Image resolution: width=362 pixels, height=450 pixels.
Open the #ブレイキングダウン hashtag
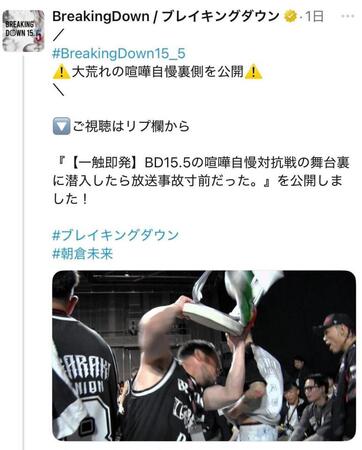pyautogui.click(x=115, y=235)
